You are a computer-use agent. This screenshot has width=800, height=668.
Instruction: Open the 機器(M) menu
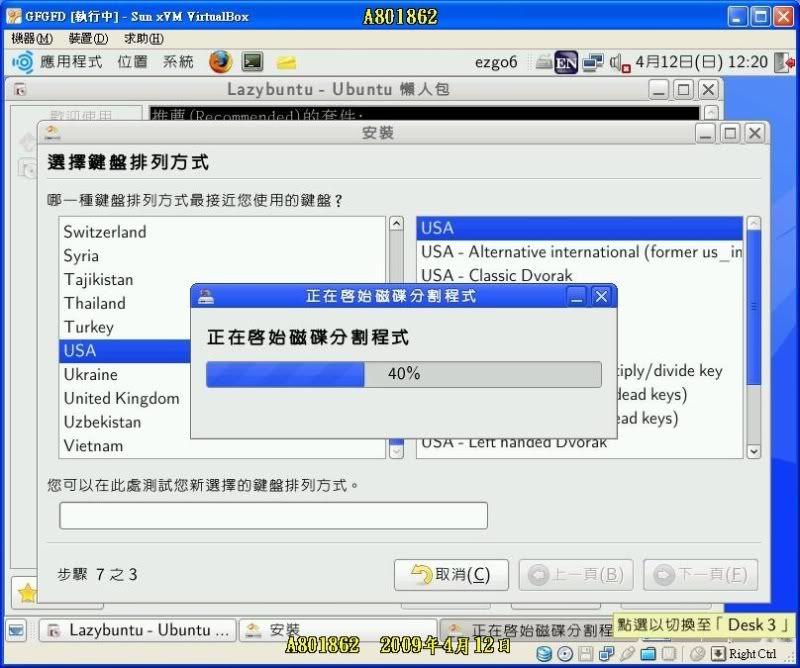[32, 39]
